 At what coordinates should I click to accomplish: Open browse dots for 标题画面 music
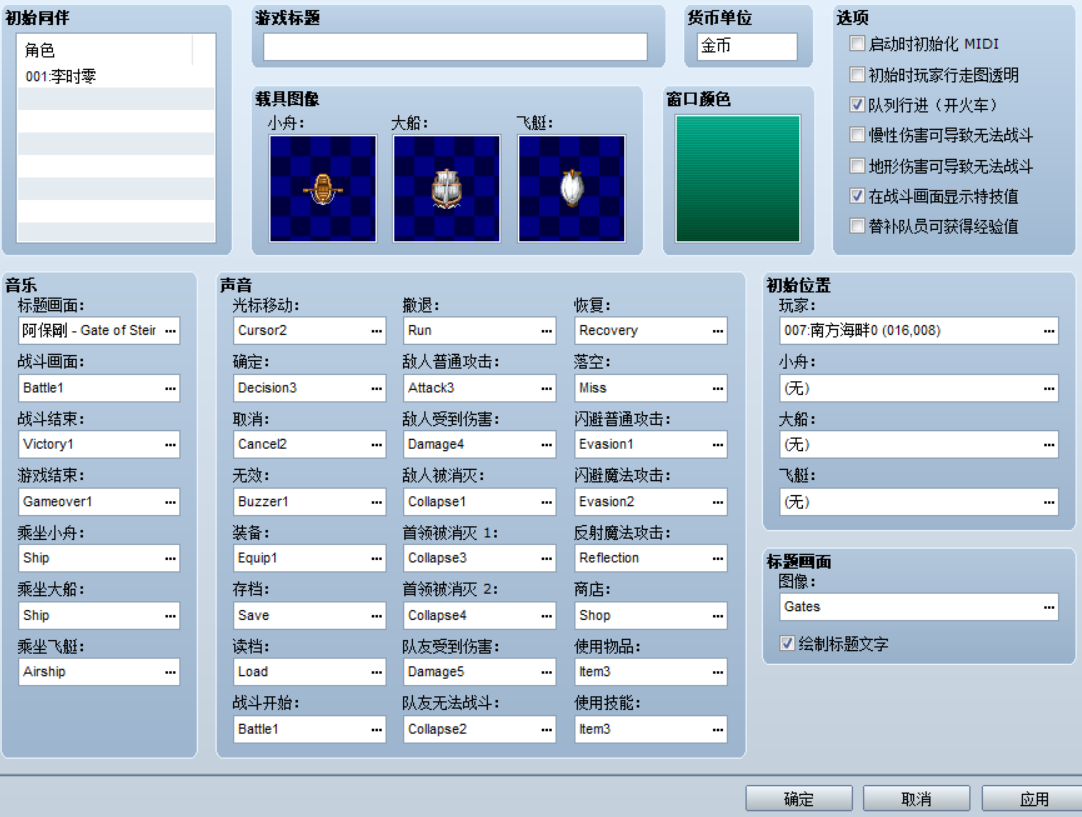170,331
